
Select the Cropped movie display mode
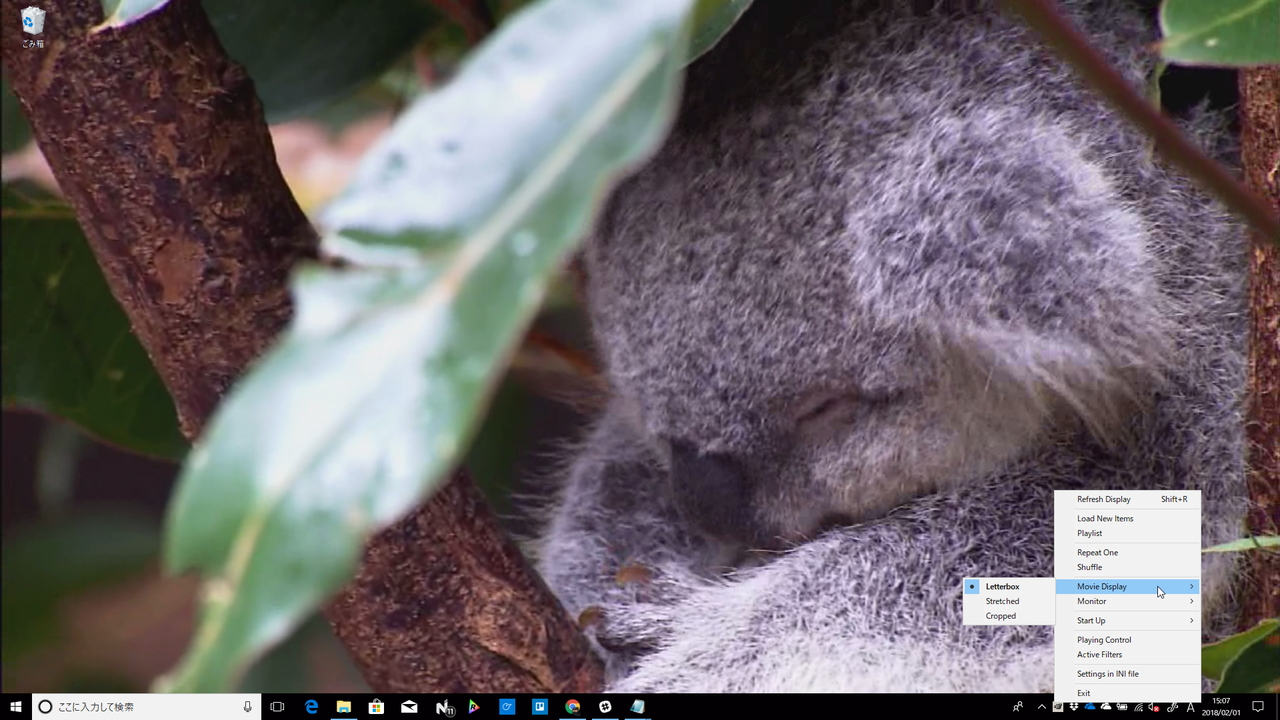[x=1009, y=616]
